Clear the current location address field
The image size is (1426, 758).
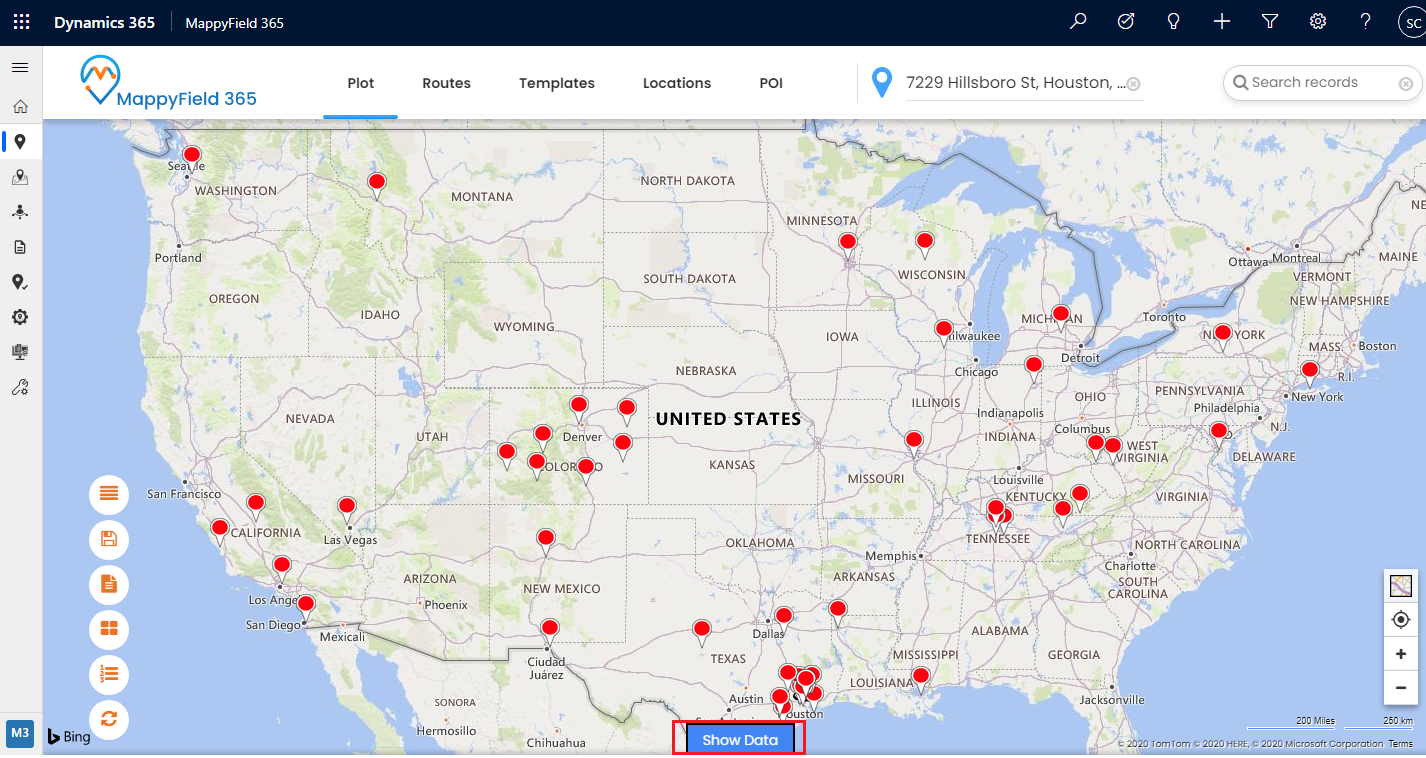[1134, 84]
